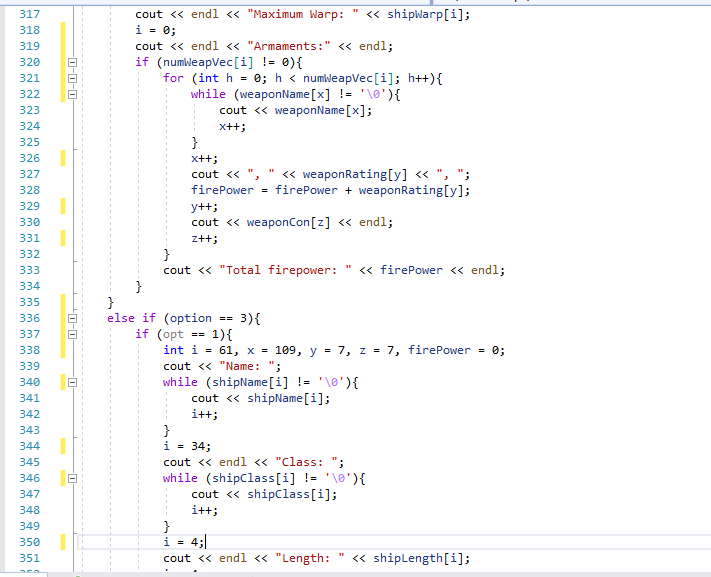Click the "Length: " string literal

[x=310, y=558]
